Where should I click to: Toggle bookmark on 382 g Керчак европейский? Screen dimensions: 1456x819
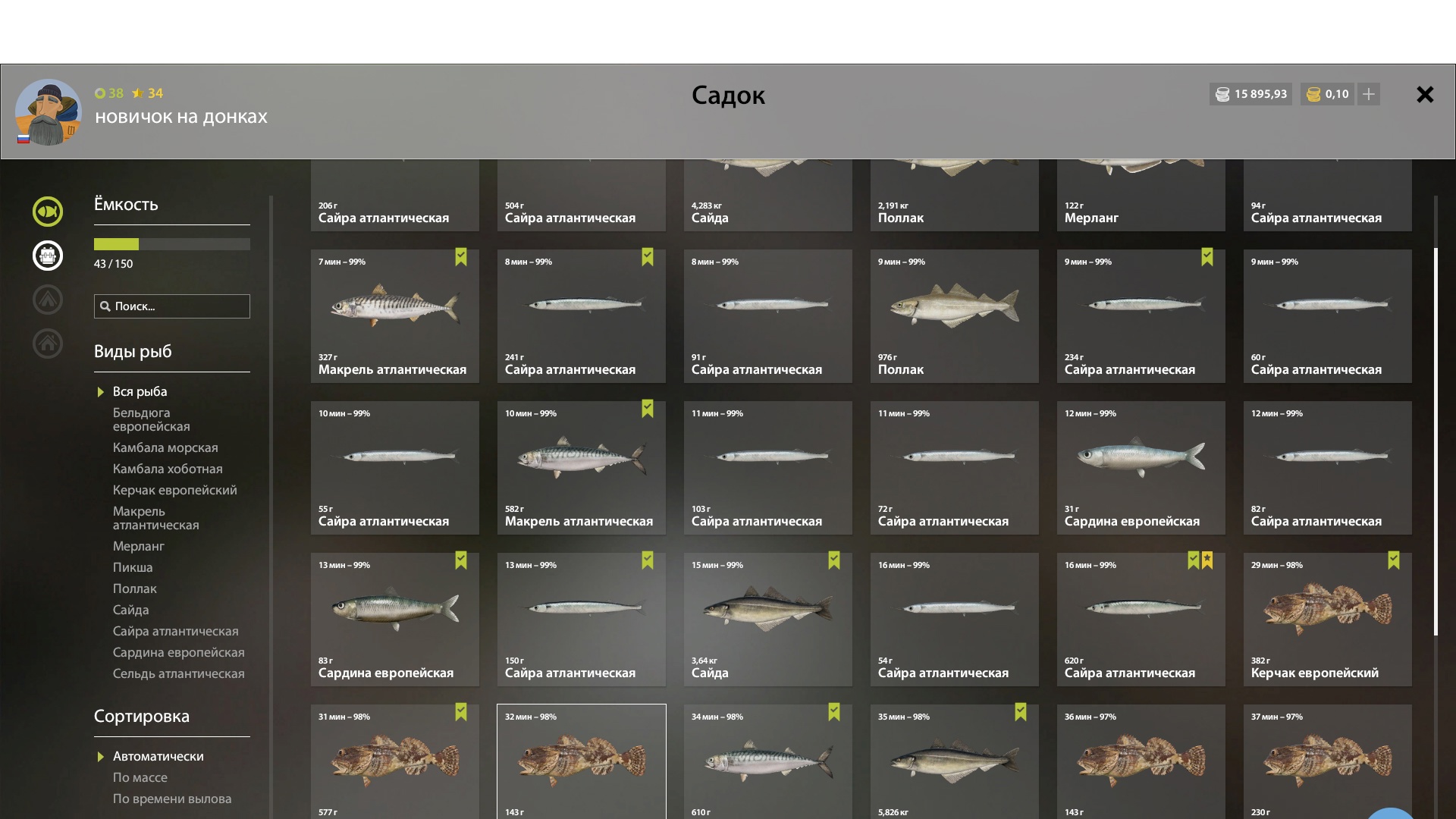(x=1394, y=560)
